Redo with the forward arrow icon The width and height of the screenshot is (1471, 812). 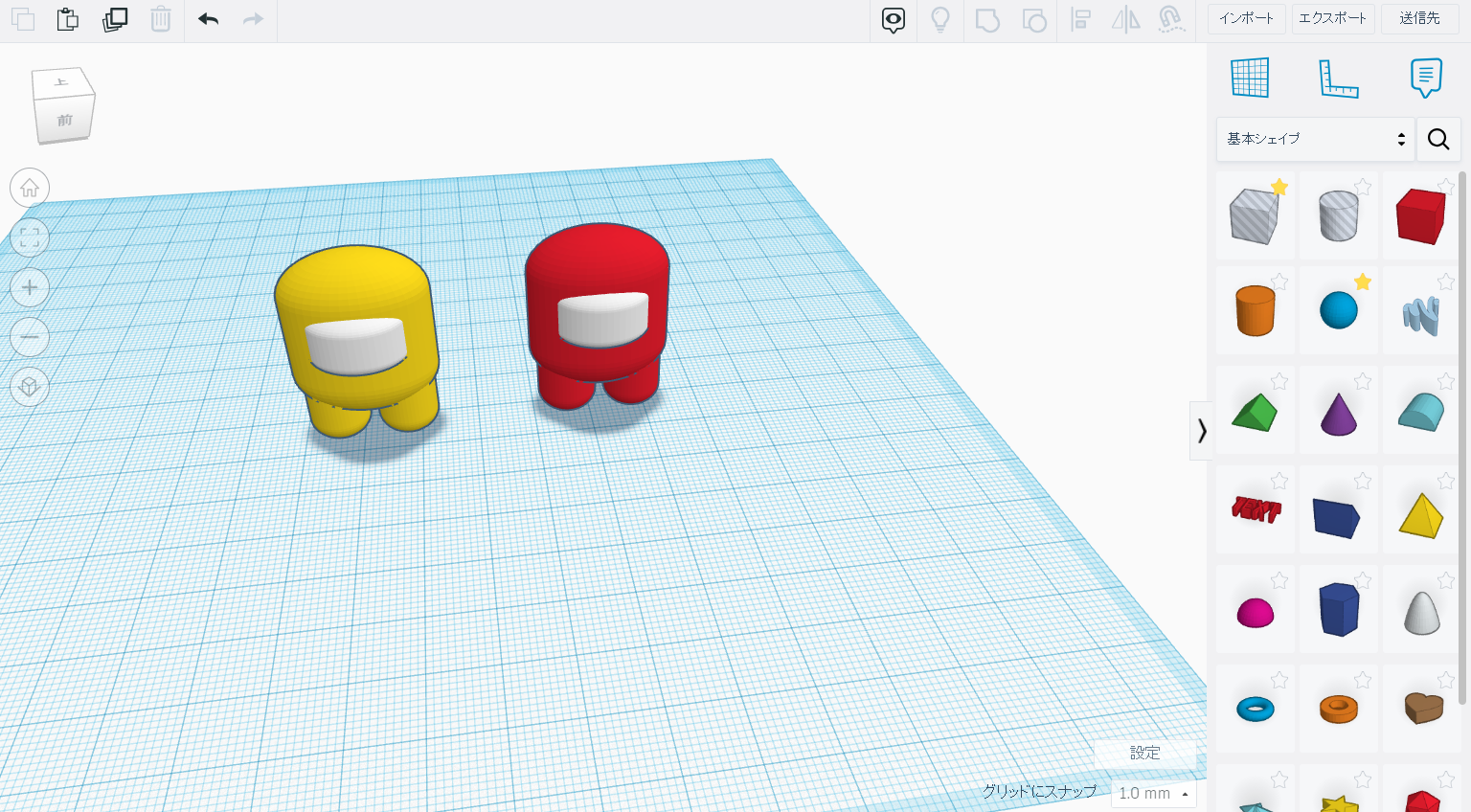pos(253,19)
